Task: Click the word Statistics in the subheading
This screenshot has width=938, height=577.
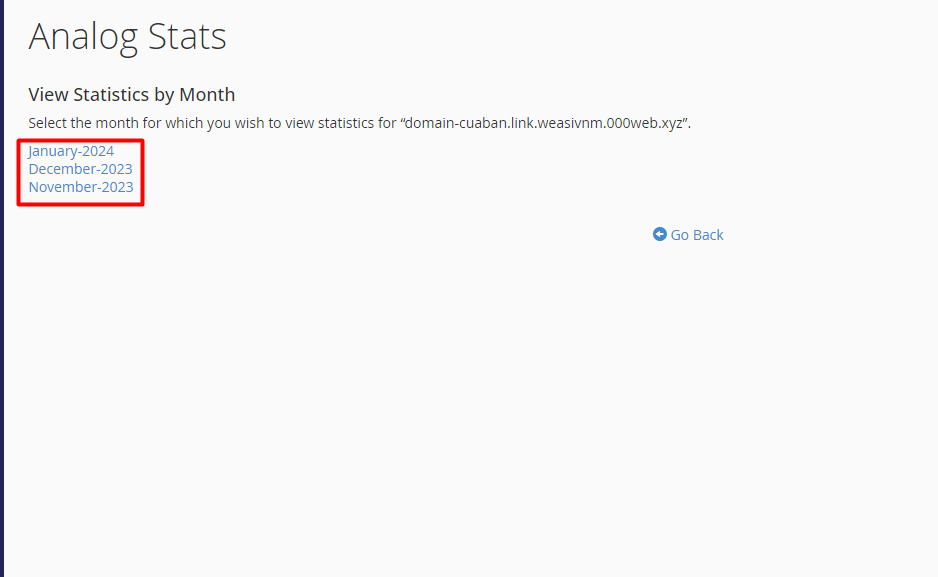Action: [111, 94]
